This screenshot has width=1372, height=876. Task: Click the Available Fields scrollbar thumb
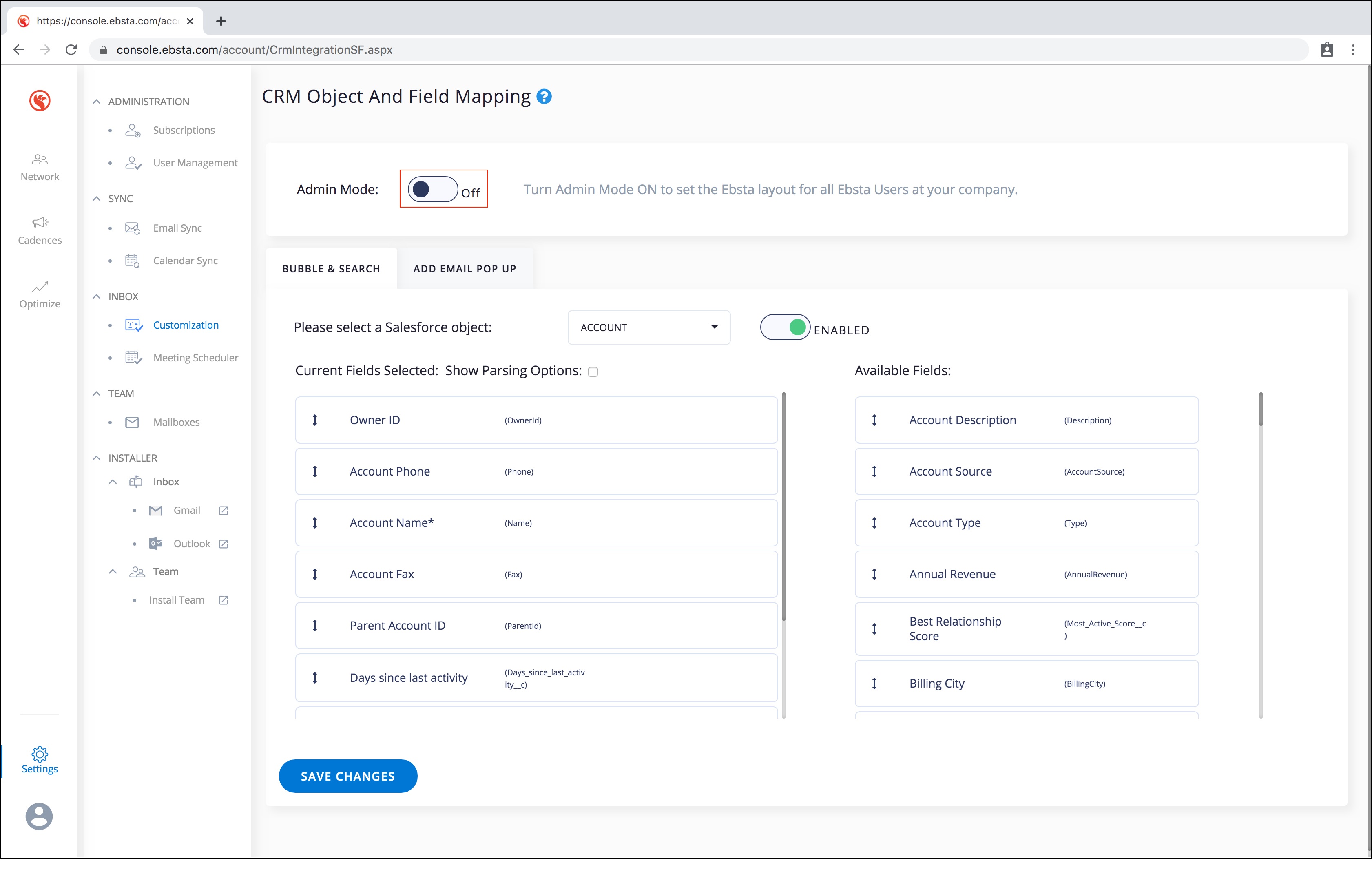click(1261, 409)
